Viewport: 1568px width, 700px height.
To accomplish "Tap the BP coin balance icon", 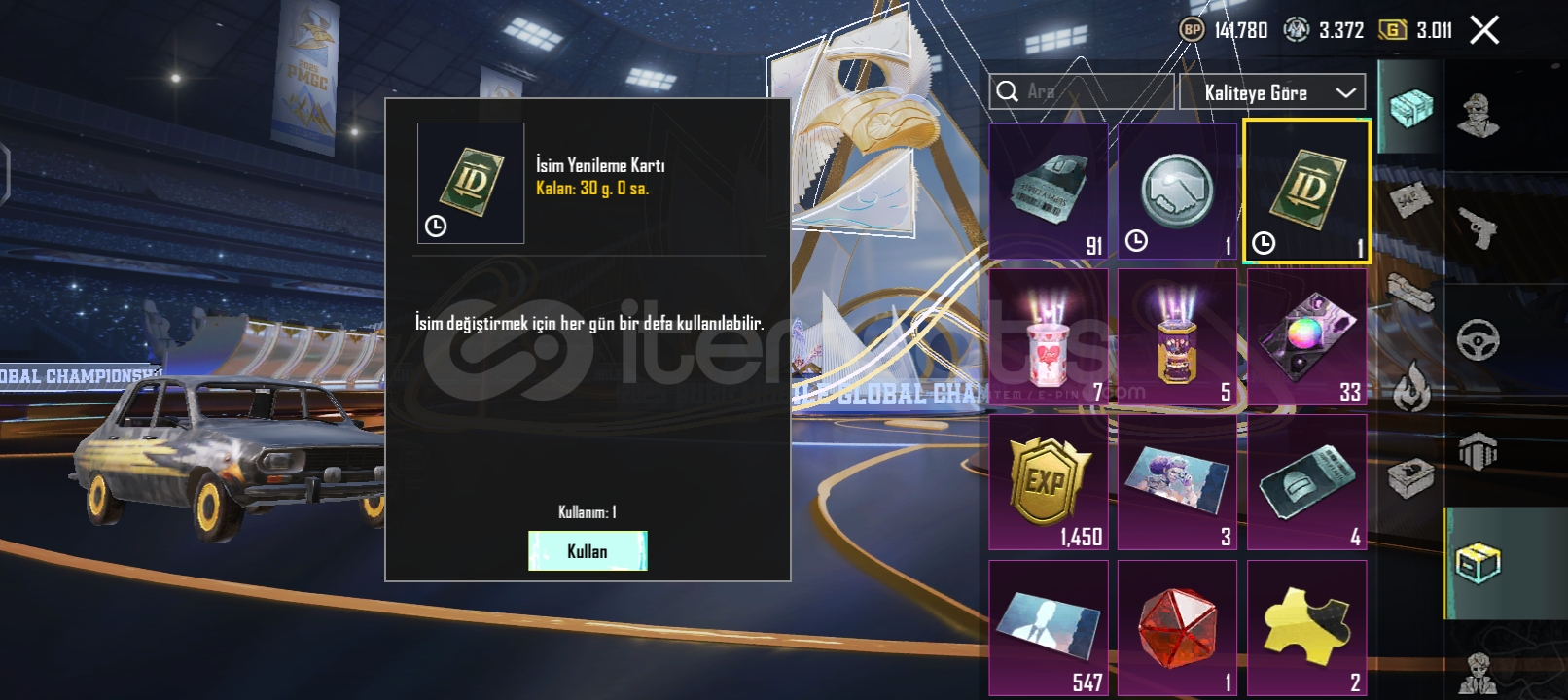I will coord(1192,30).
